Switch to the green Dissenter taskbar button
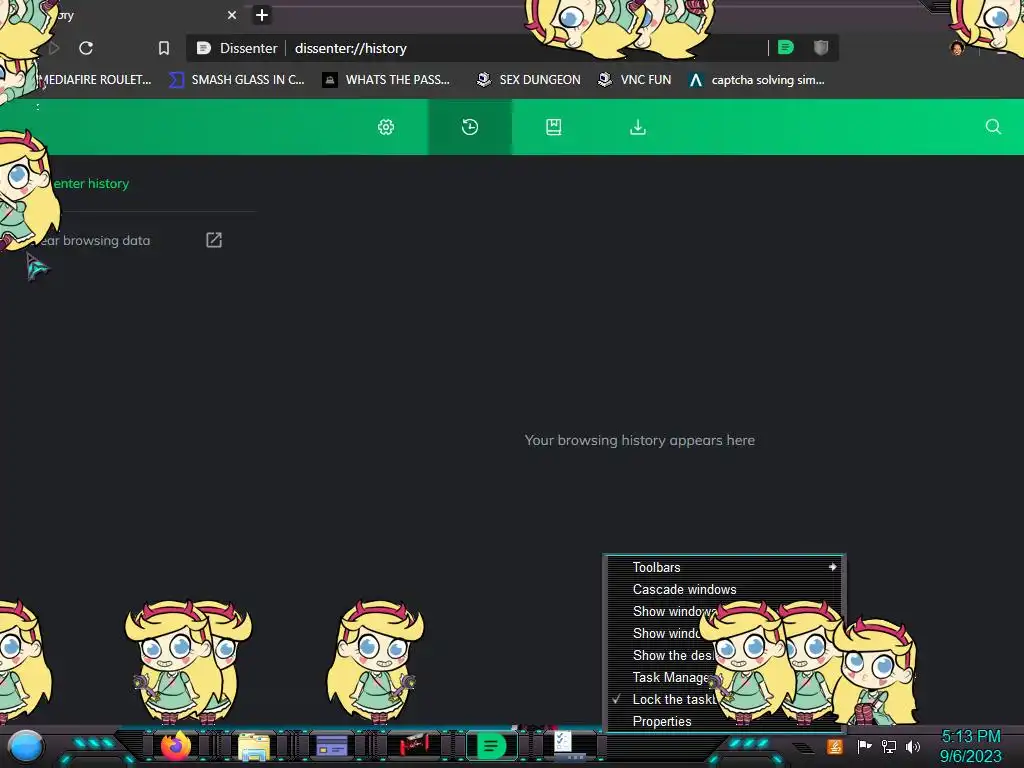Image resolution: width=1024 pixels, height=768 pixels. pos(491,746)
